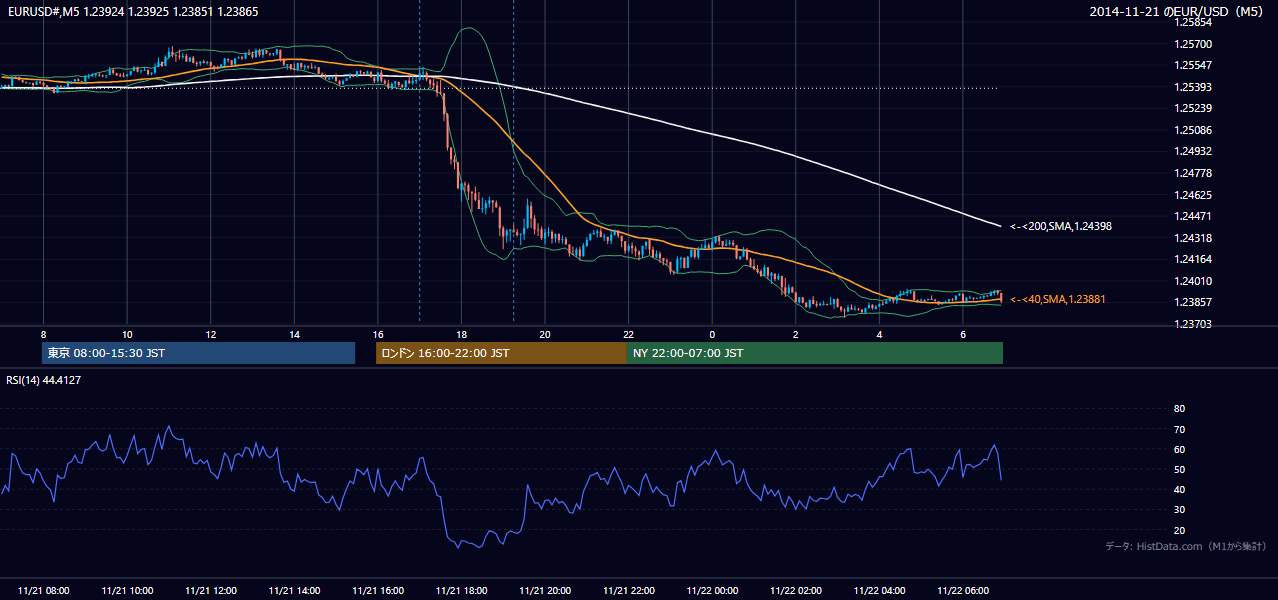This screenshot has width=1278, height=600.
Task: Click RSI scale value 40
Action: (1179, 489)
